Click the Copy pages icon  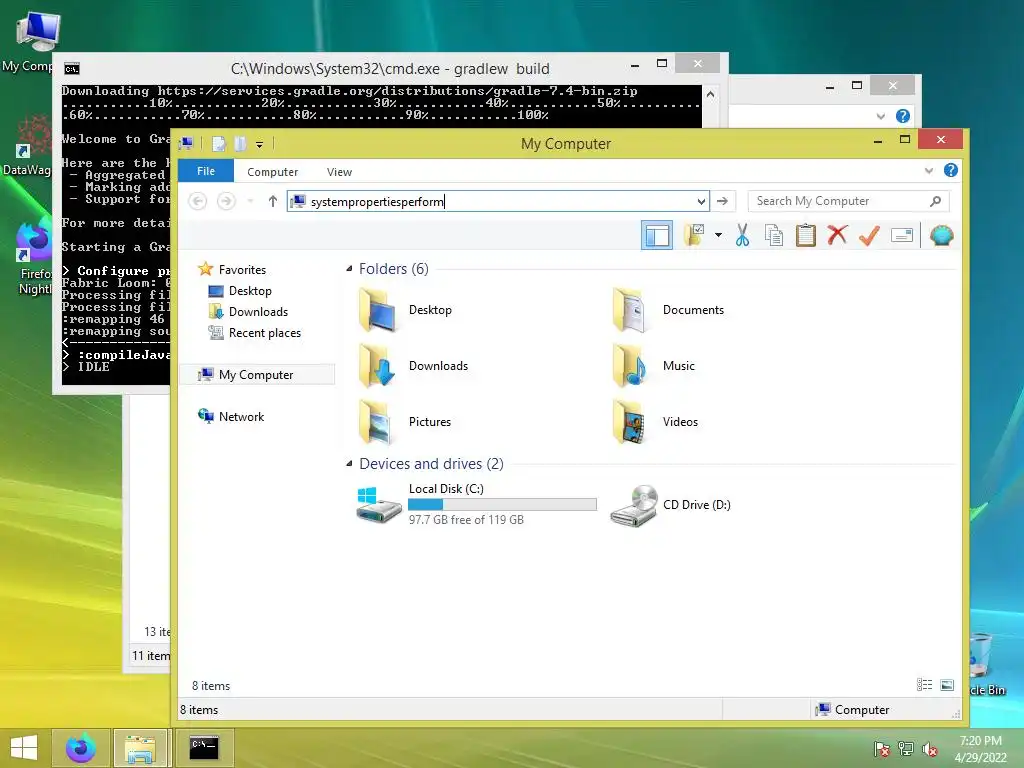pyautogui.click(x=774, y=235)
